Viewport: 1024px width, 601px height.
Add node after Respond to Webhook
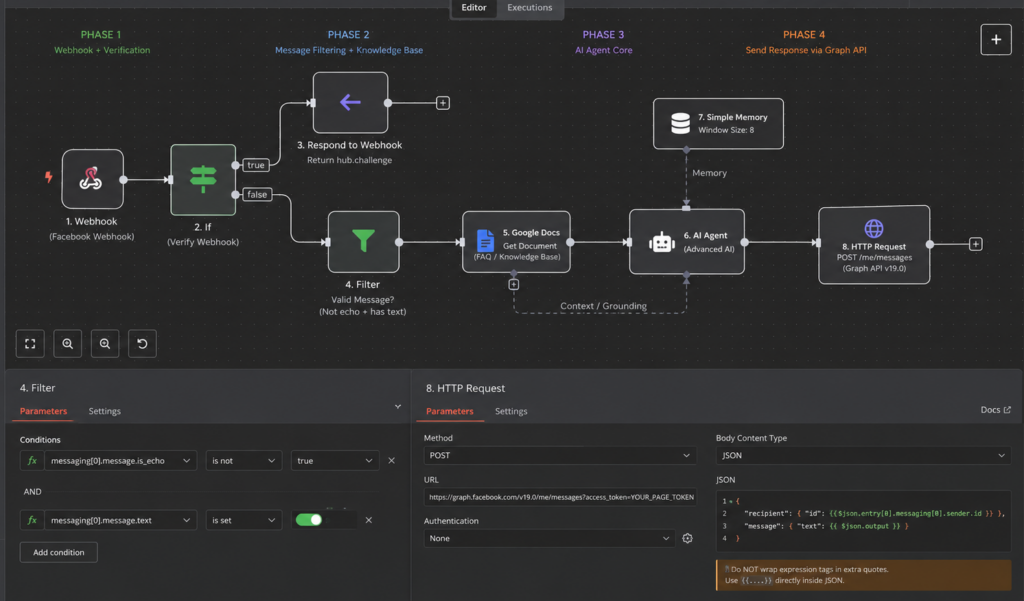click(x=443, y=103)
